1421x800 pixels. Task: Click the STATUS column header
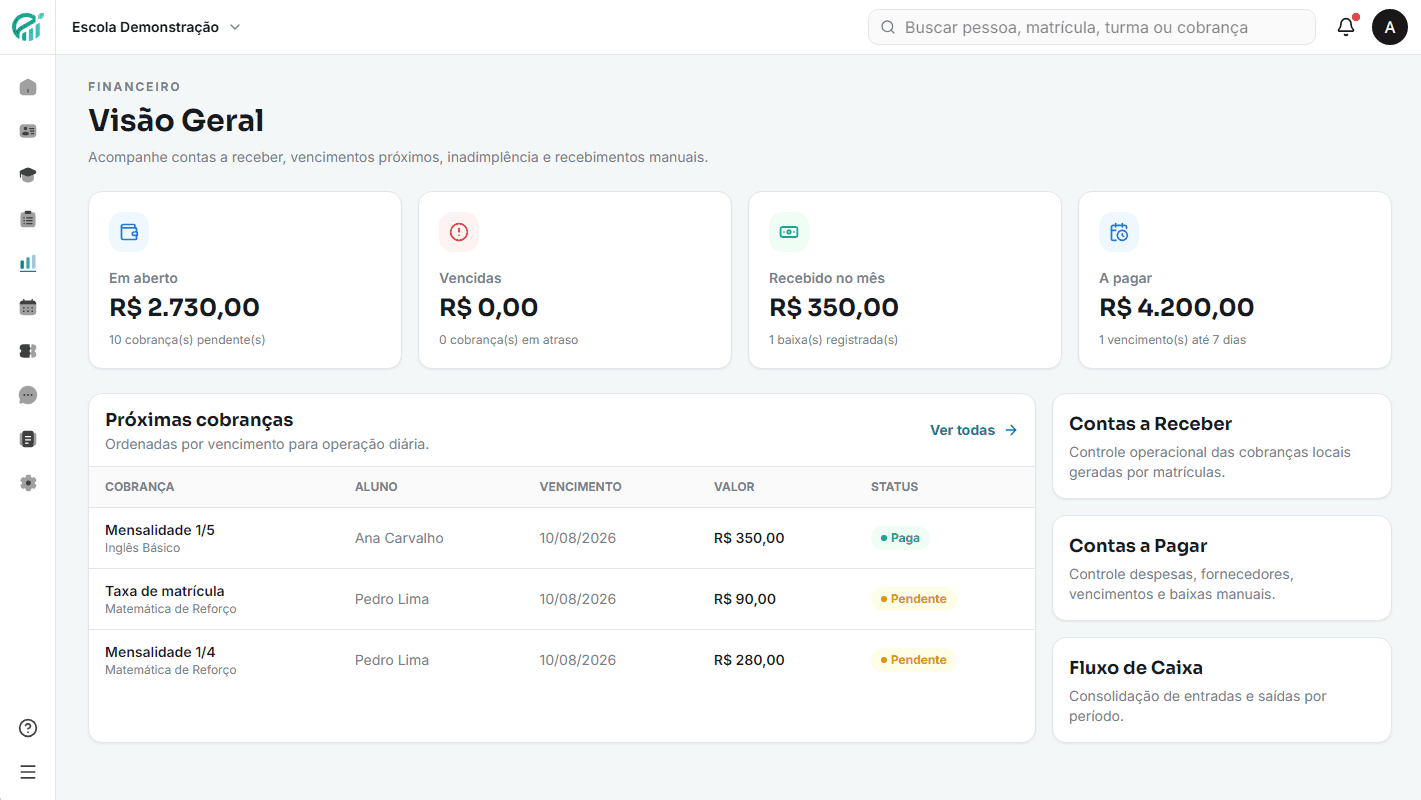(894, 487)
